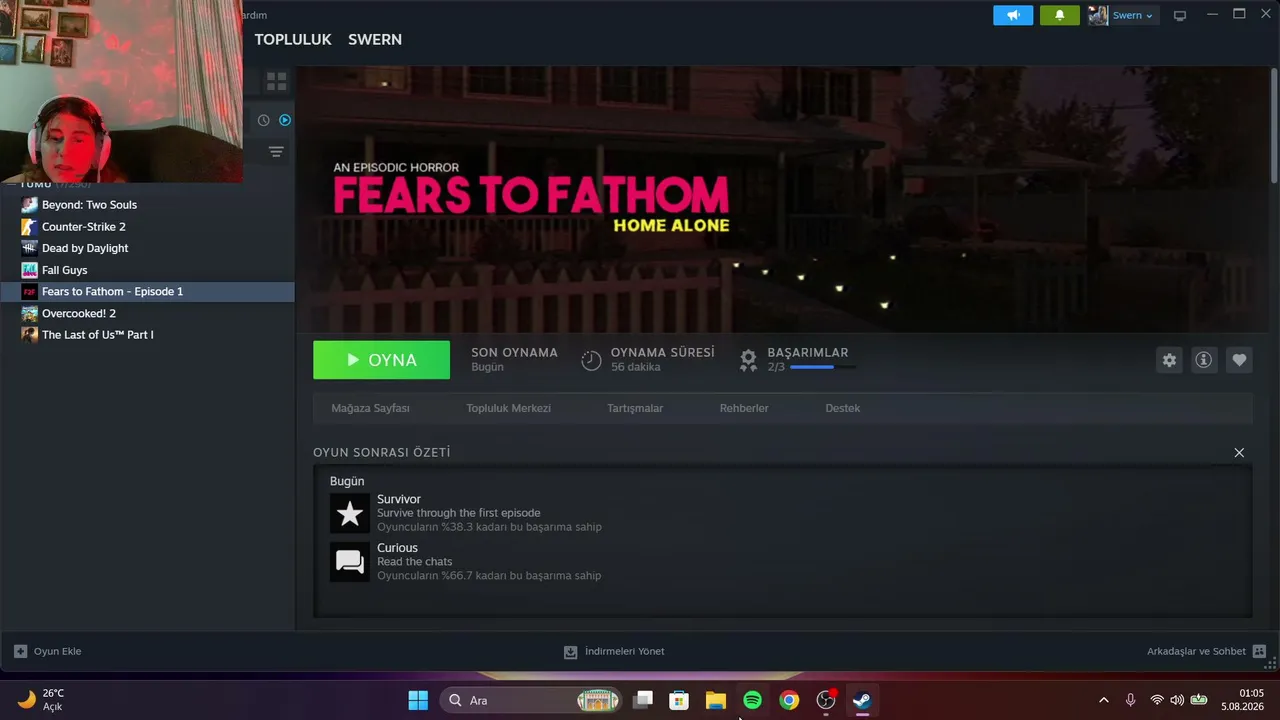Open OBS Studio from taskbar
1280x720 pixels.
tap(826, 700)
